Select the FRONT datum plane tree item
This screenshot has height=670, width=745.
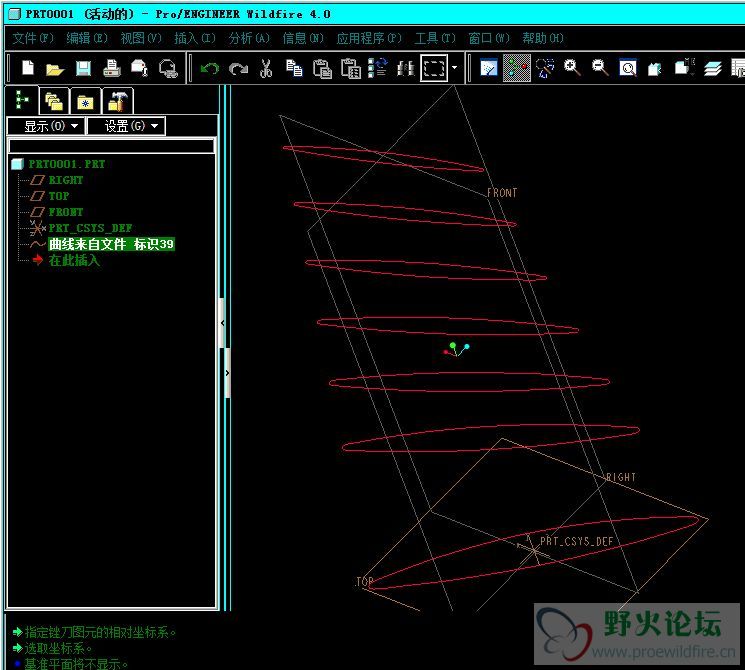(x=66, y=212)
